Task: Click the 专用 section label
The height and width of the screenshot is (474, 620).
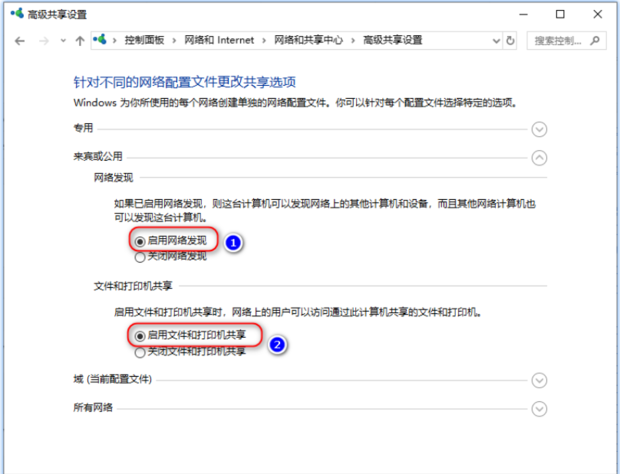Action: point(83,128)
